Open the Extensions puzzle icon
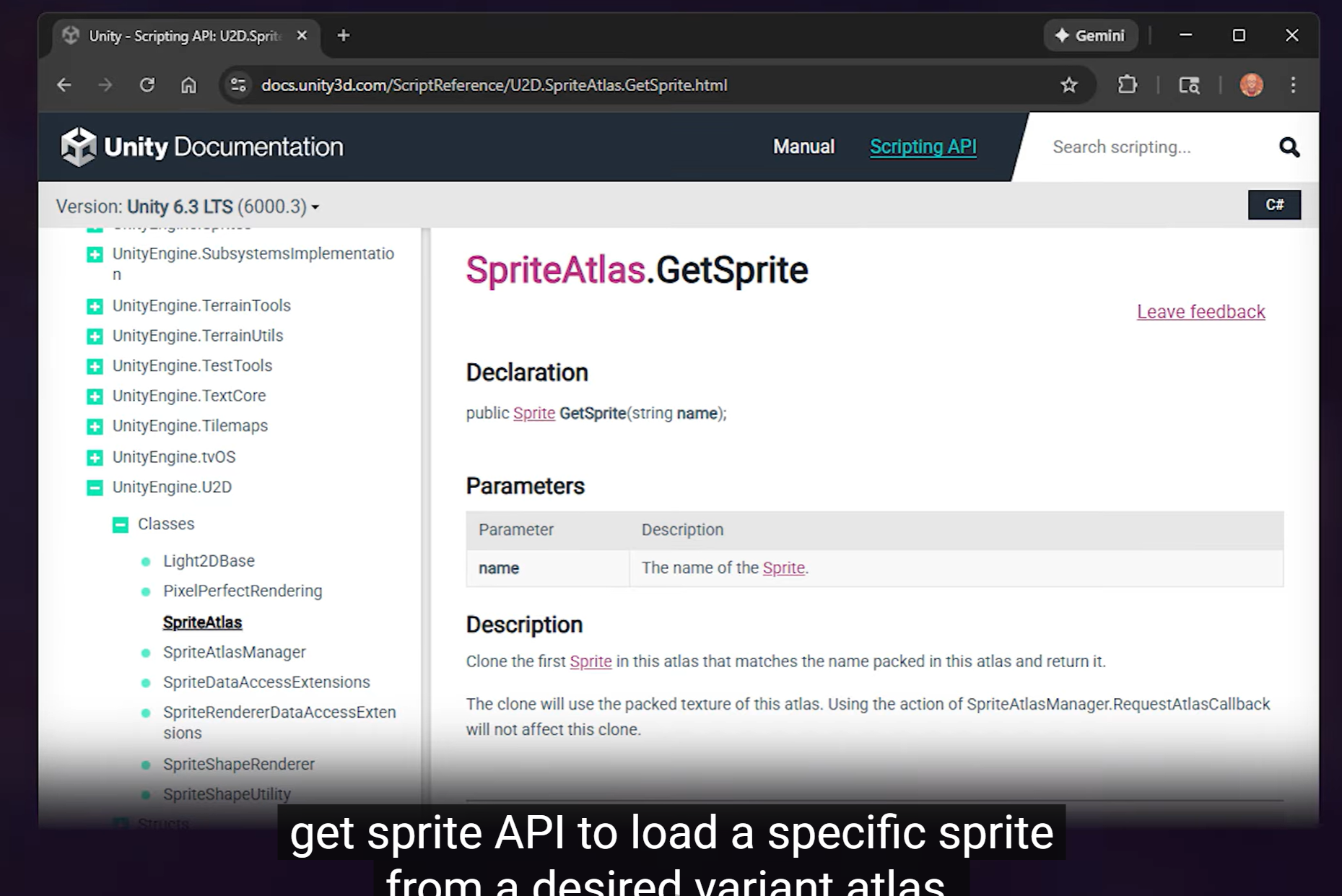 pyautogui.click(x=1127, y=85)
